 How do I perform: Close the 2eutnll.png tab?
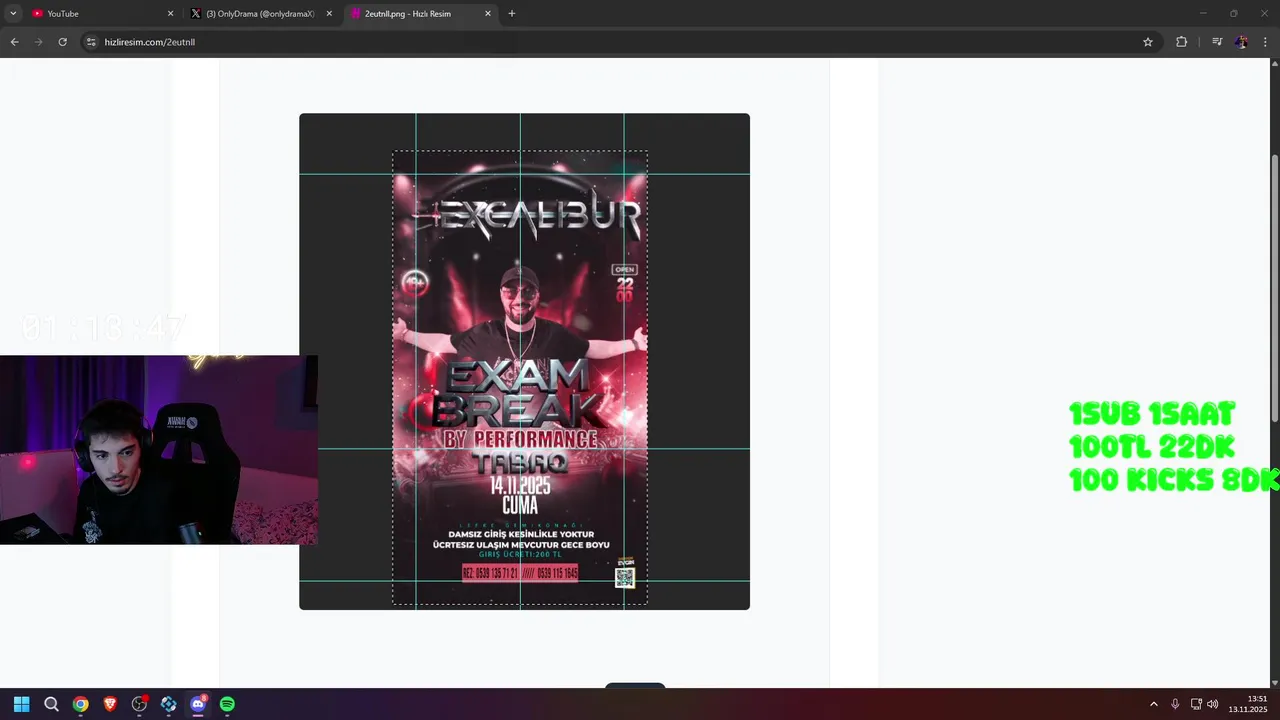(488, 14)
